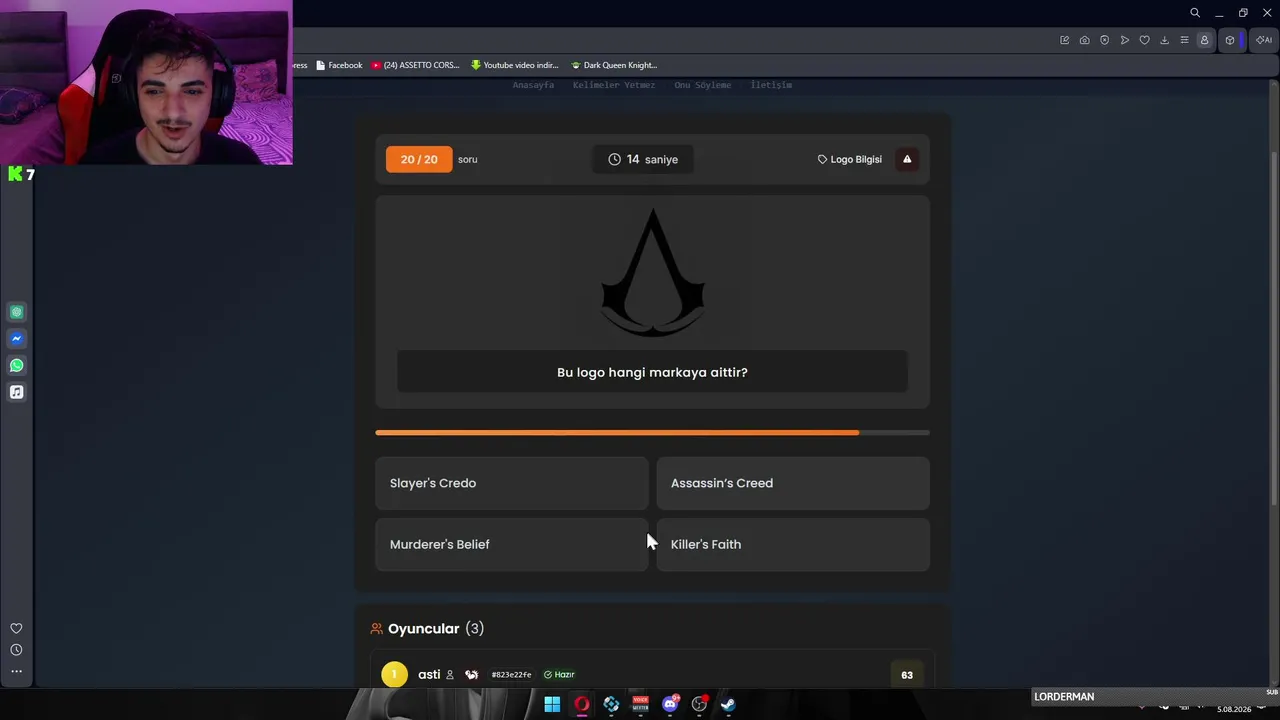The image size is (1280, 720).
Task: Click the heart bookmark icon in toolbar
Action: [1144, 40]
